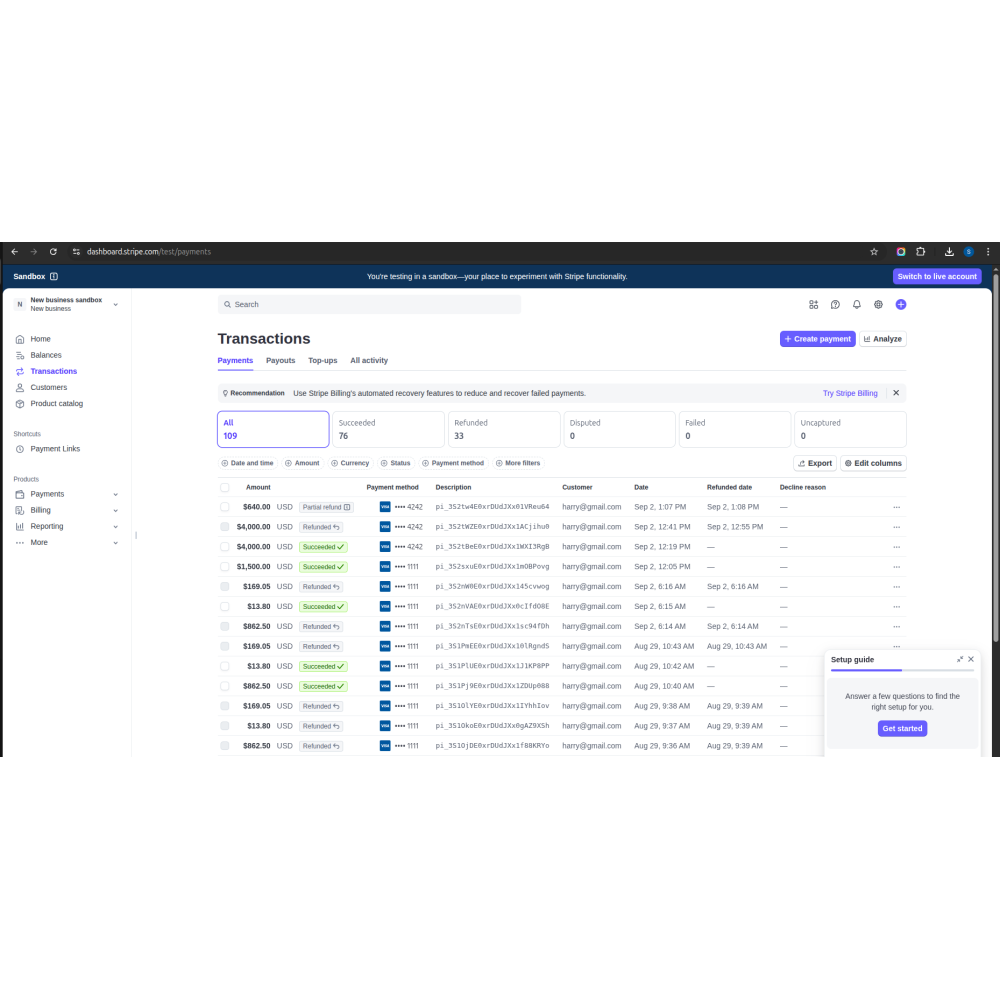The image size is (1000, 1000).
Task: Reload the page in the browser
Action: pos(53,252)
